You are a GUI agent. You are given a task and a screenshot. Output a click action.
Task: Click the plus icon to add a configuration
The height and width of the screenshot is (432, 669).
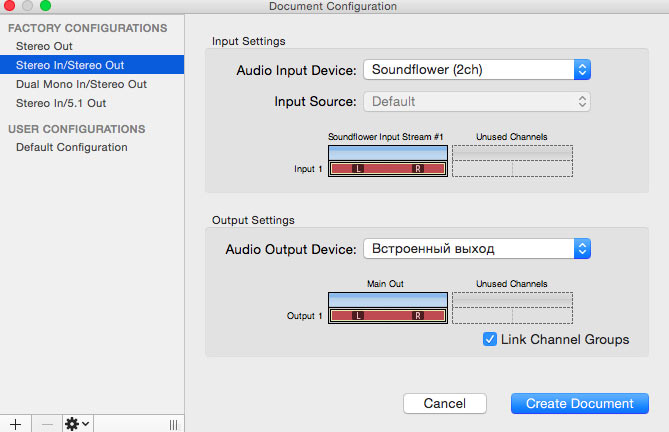click(x=15, y=423)
